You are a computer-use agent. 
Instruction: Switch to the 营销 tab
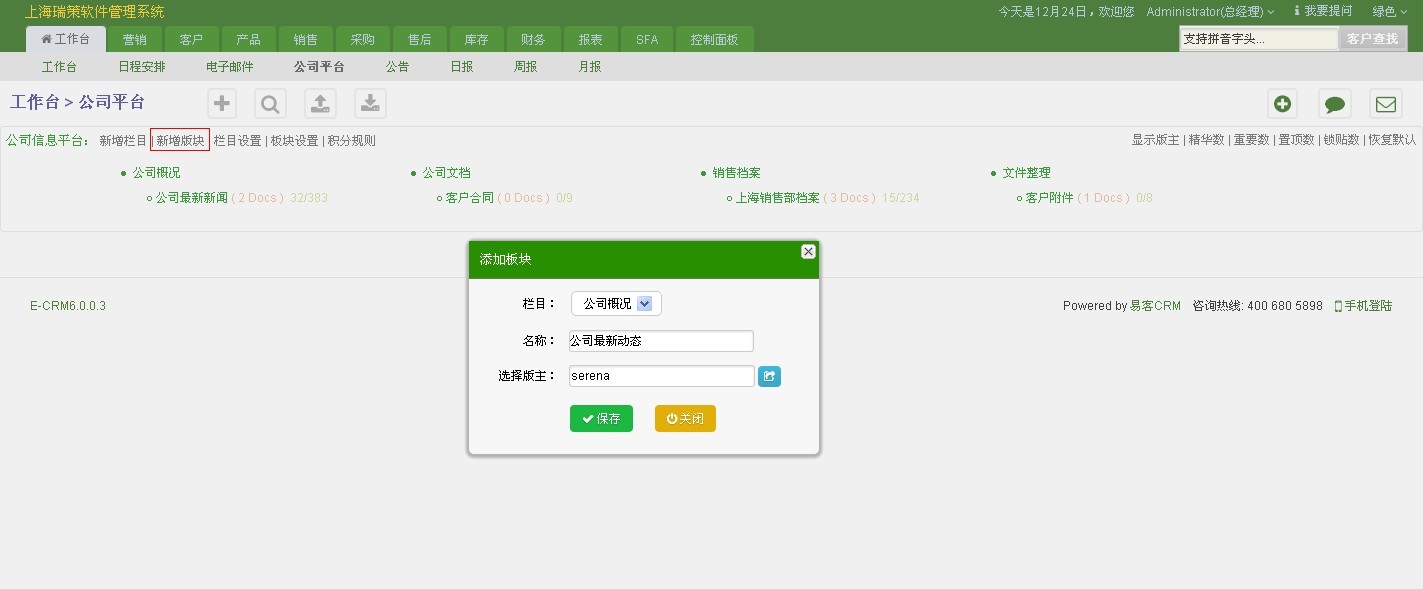[x=135, y=39]
